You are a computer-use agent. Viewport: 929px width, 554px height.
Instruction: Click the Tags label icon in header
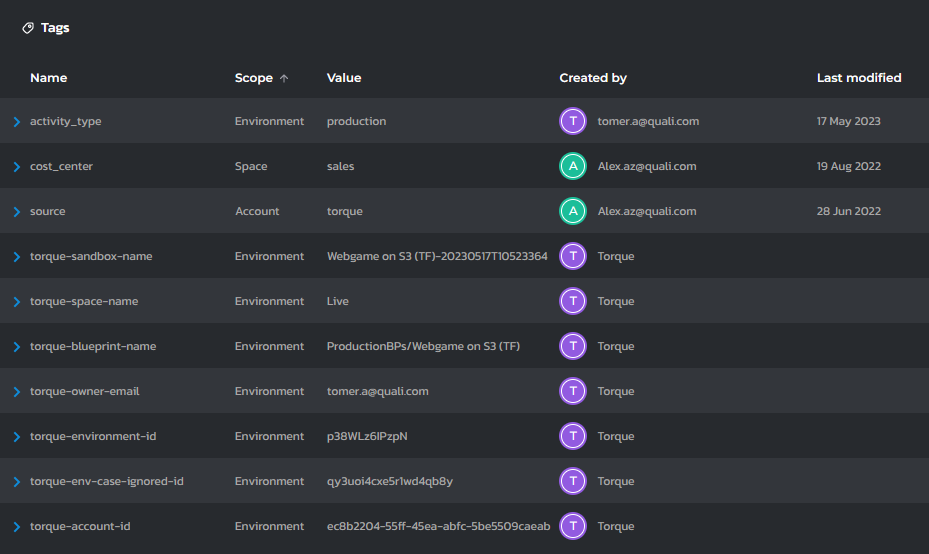click(x=28, y=28)
